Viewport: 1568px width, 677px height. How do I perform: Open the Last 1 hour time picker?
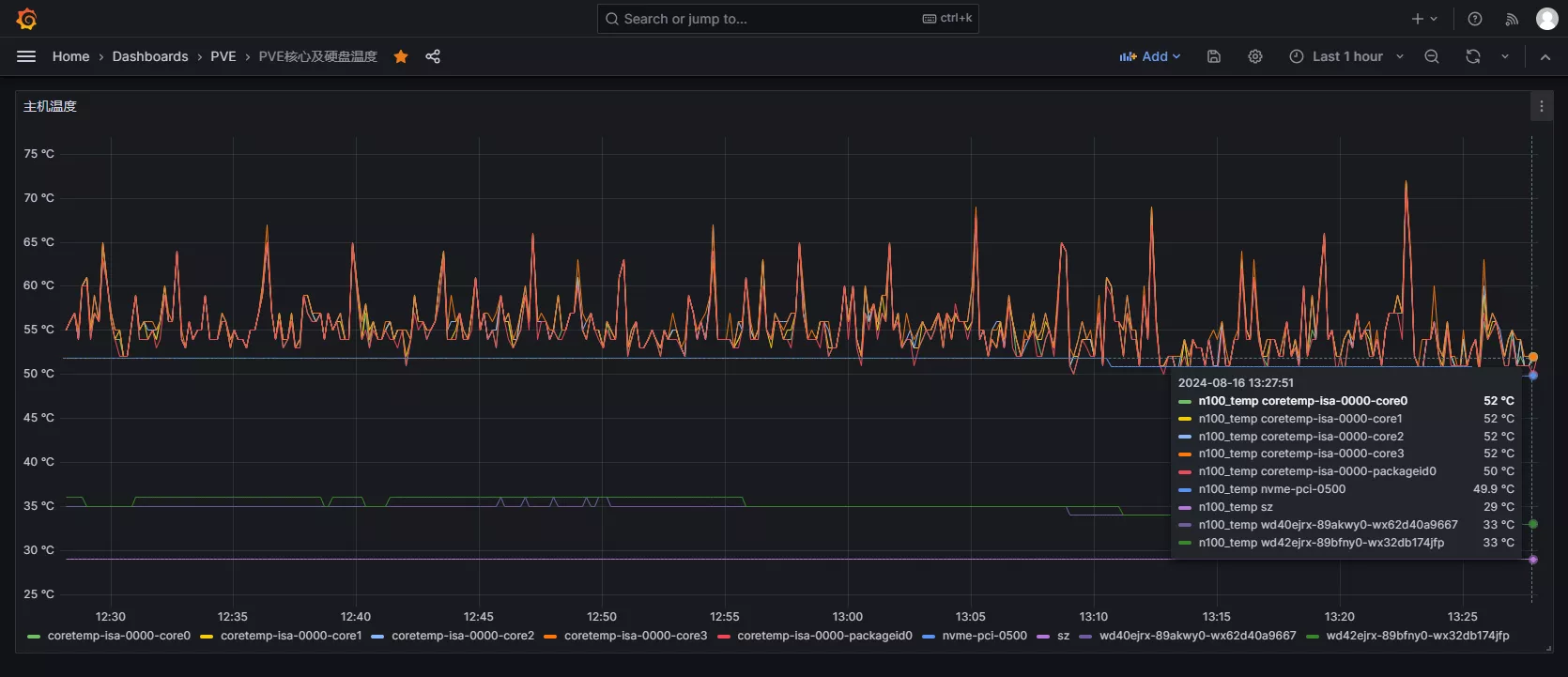point(1346,56)
